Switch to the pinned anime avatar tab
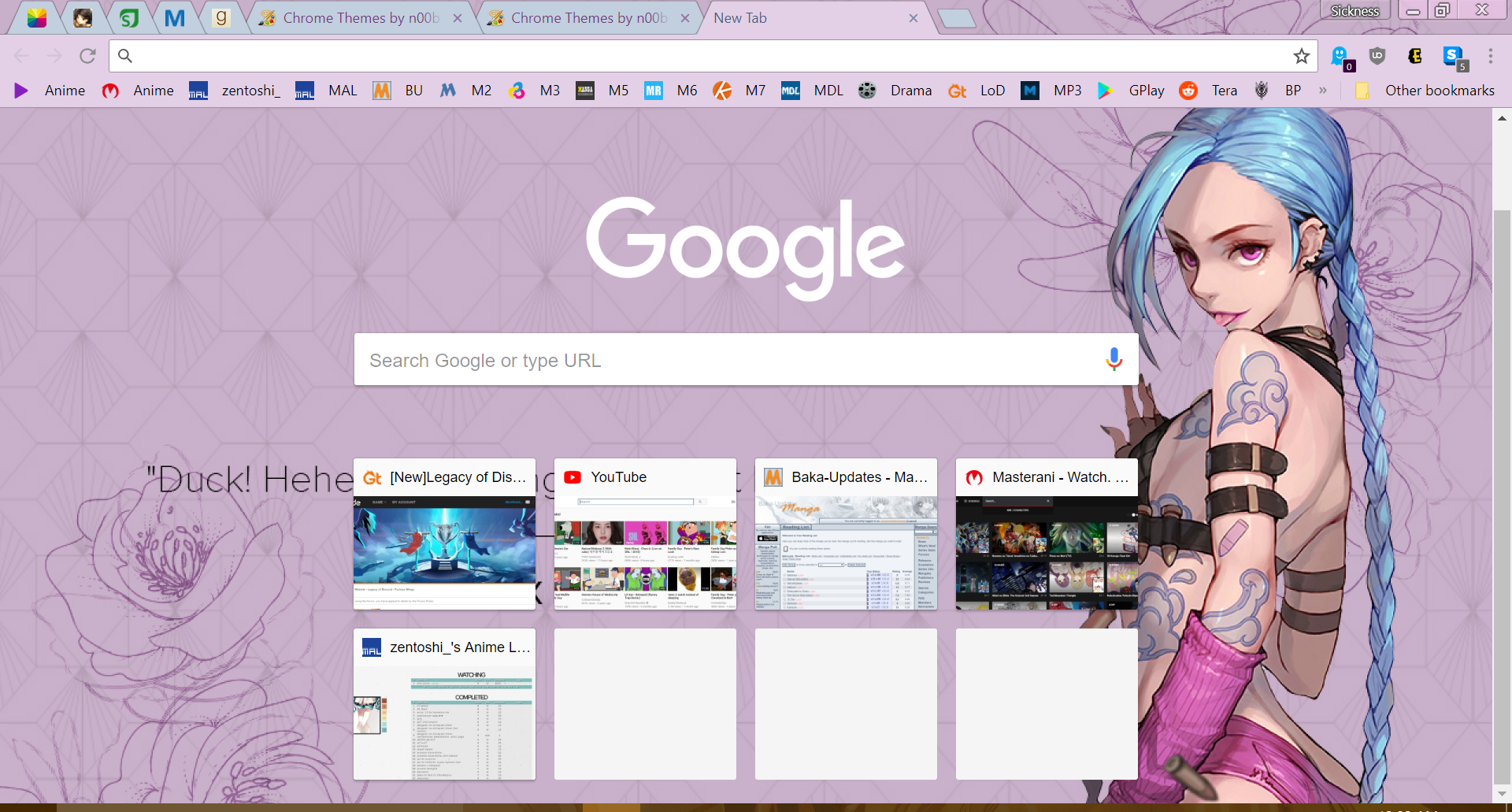Screen dimensions: 1512x812 pyautogui.click(x=83, y=17)
